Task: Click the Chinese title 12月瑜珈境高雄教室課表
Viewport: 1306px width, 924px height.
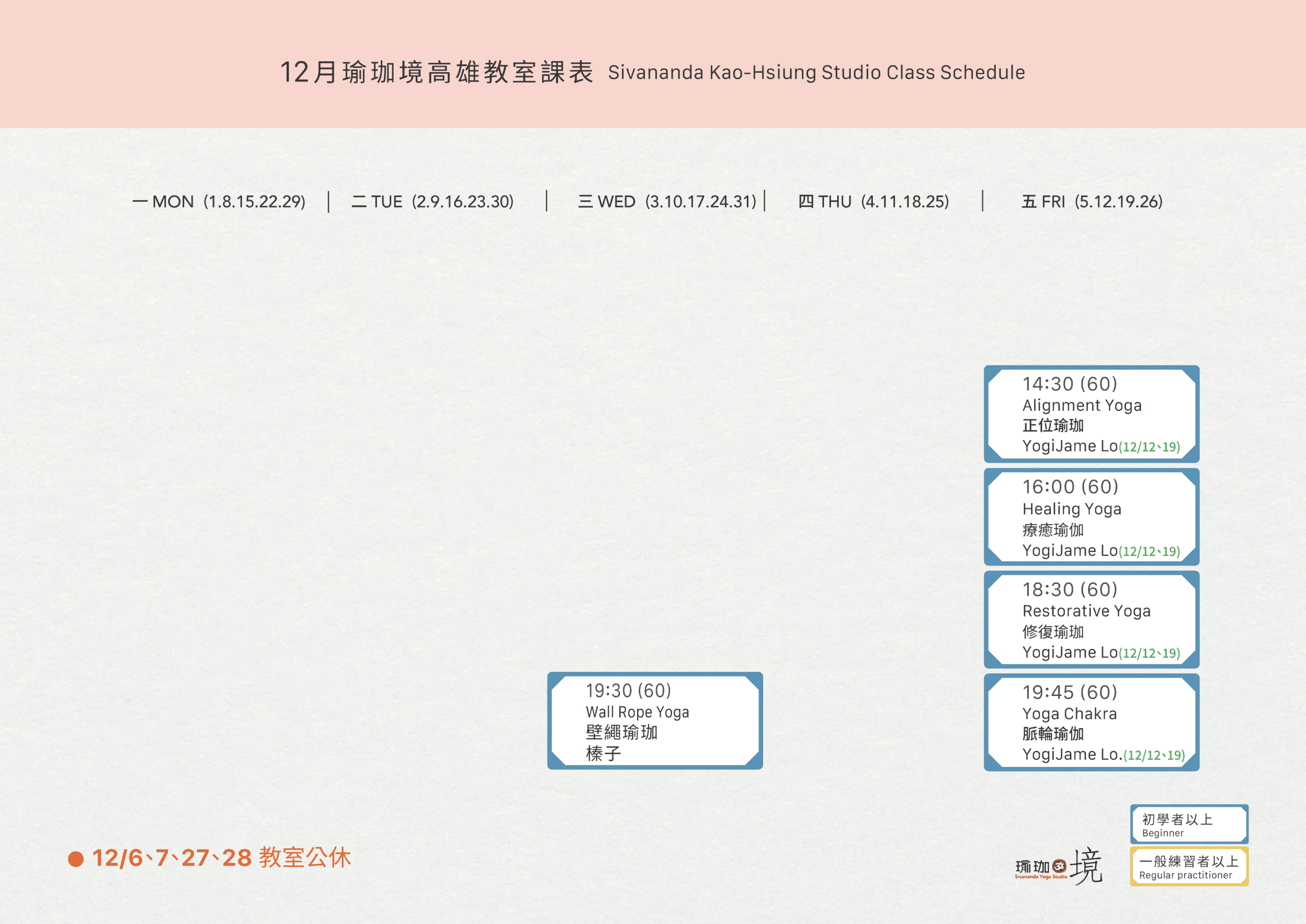Action: point(436,73)
